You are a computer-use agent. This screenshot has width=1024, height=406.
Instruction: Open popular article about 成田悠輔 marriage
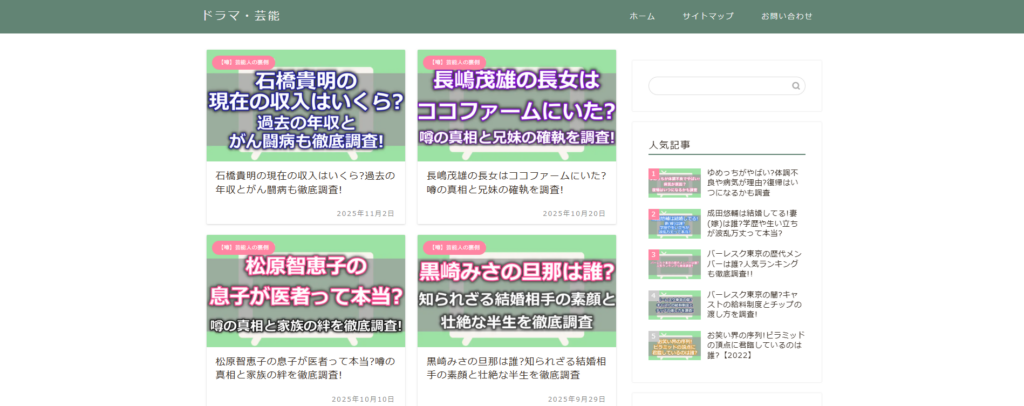point(754,223)
